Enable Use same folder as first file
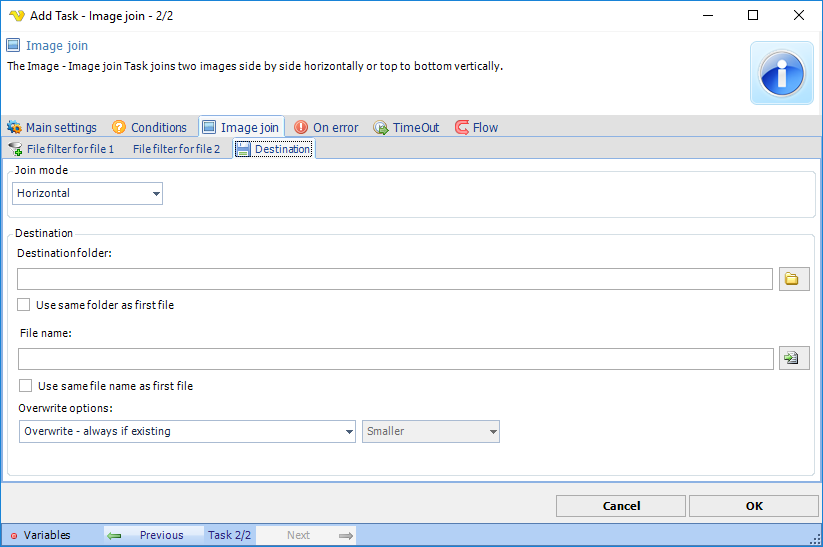Viewport: 823px width, 547px height. tap(24, 305)
